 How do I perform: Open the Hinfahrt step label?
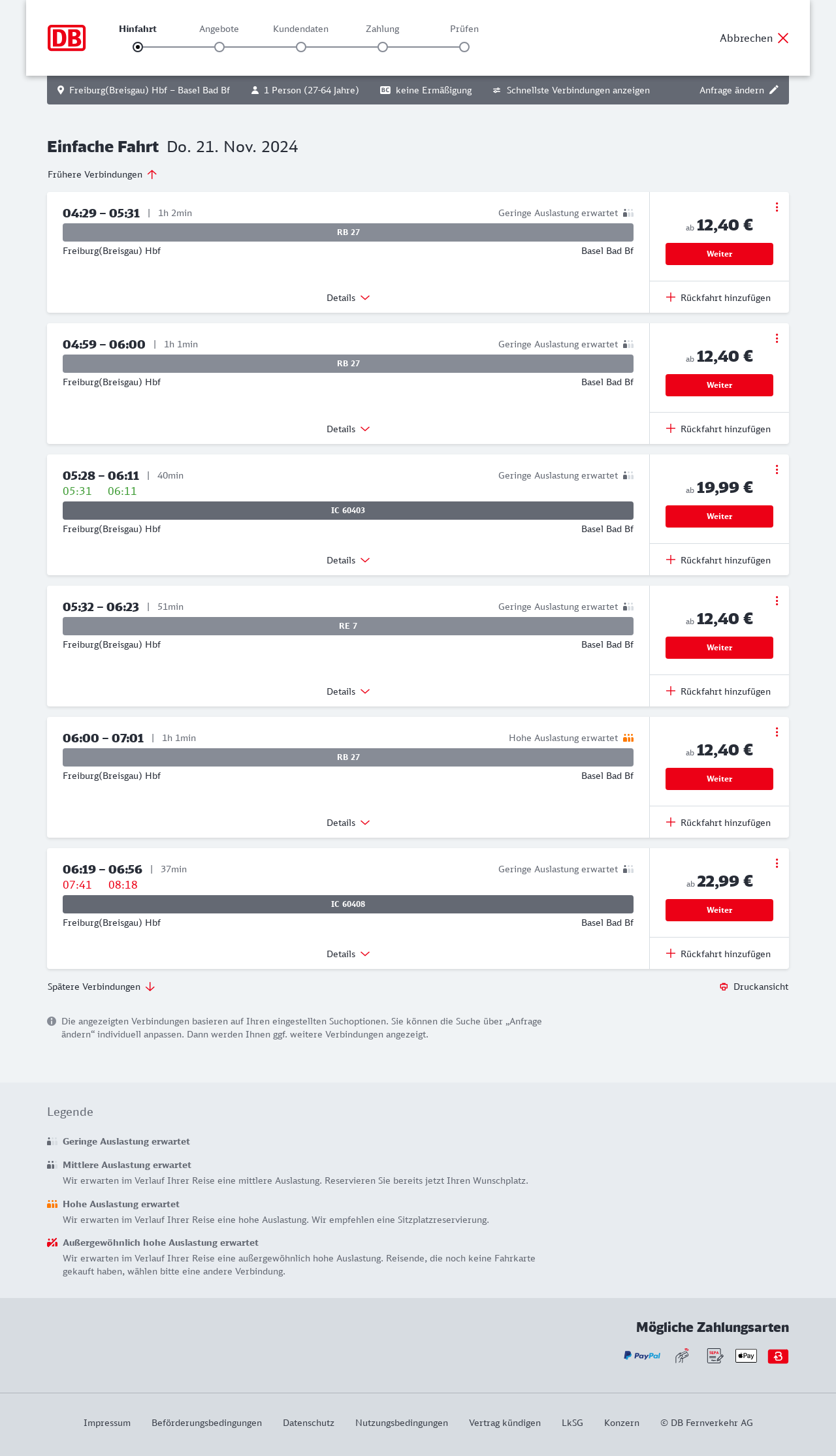[x=138, y=29]
